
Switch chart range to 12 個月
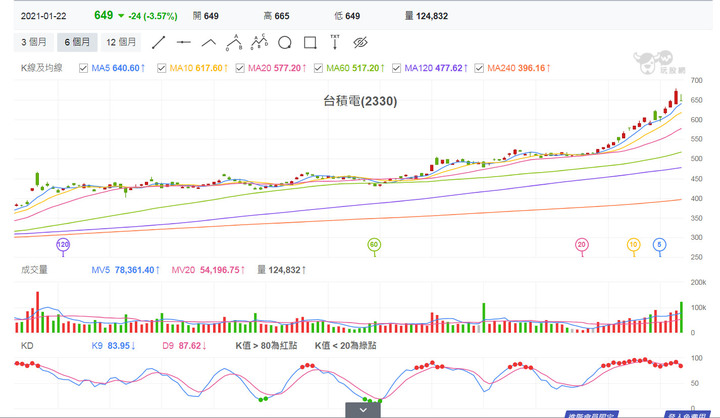coord(121,42)
